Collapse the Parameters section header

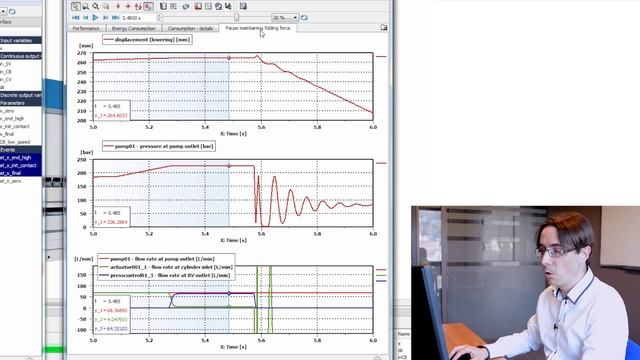(20, 103)
